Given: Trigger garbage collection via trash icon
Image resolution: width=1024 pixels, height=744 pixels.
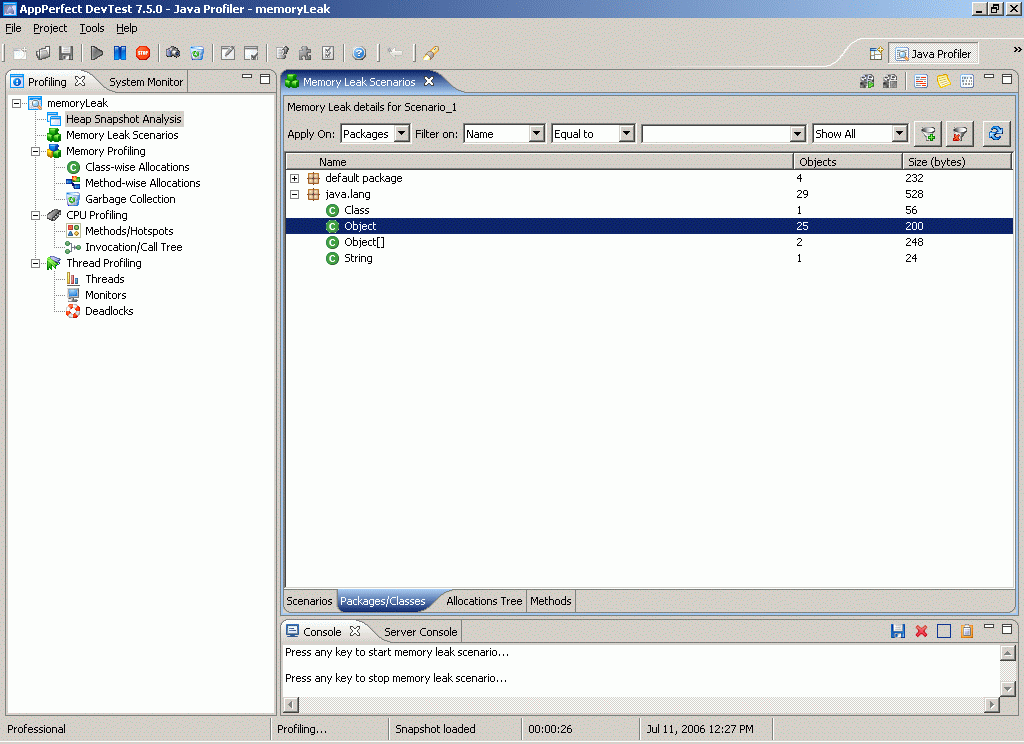Looking at the screenshot, I should click(197, 53).
